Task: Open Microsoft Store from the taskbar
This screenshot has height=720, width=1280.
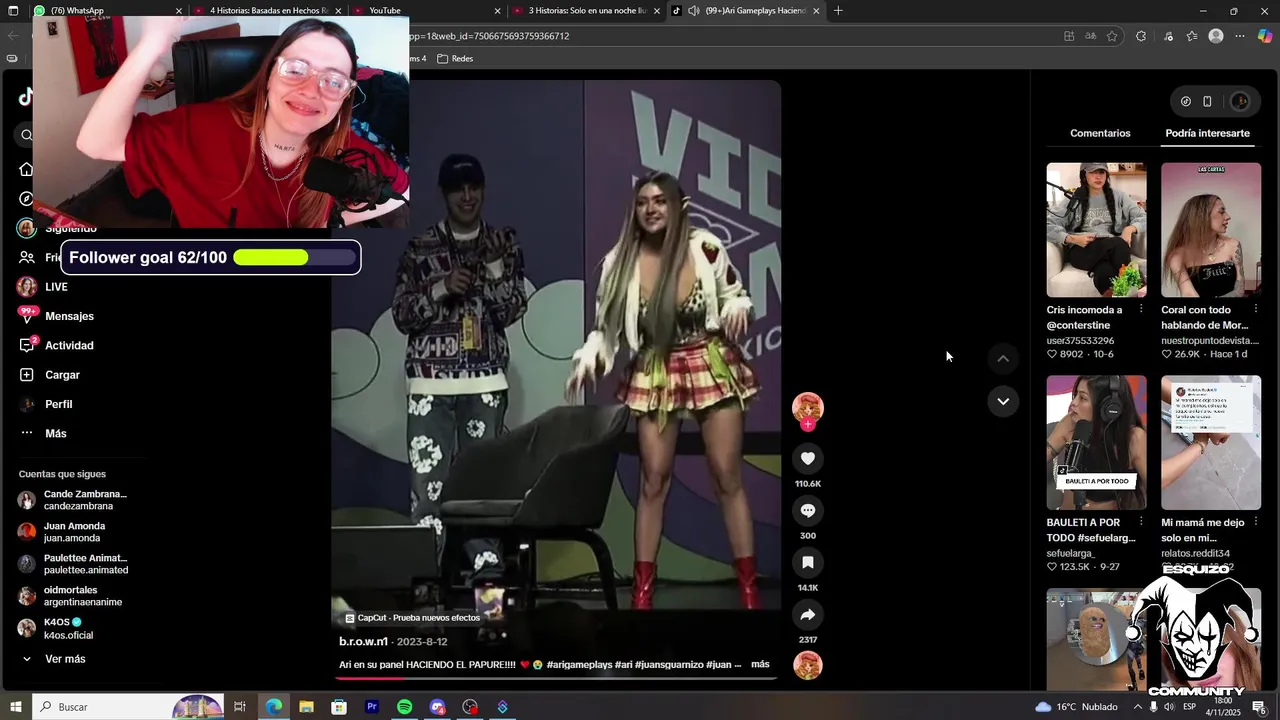Action: point(339,707)
